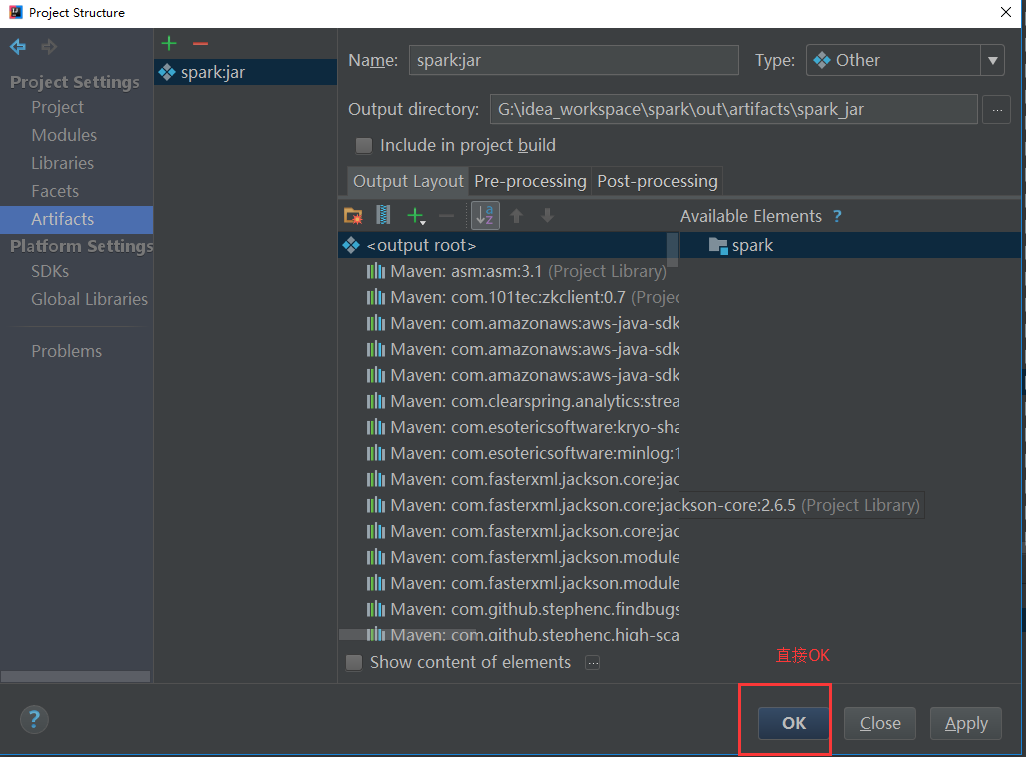1026x757 pixels.
Task: Select Maven: com.clearspring.analytics row
Action: point(509,401)
